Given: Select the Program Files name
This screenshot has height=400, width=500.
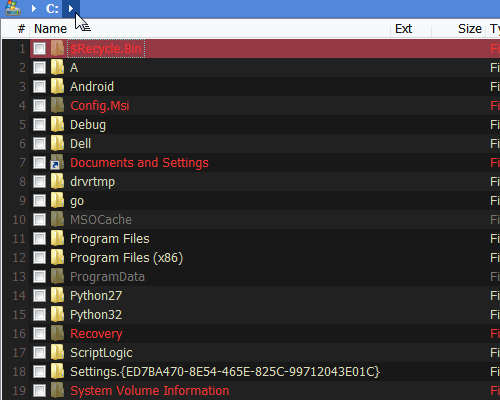Looking at the screenshot, I should pos(110,239).
